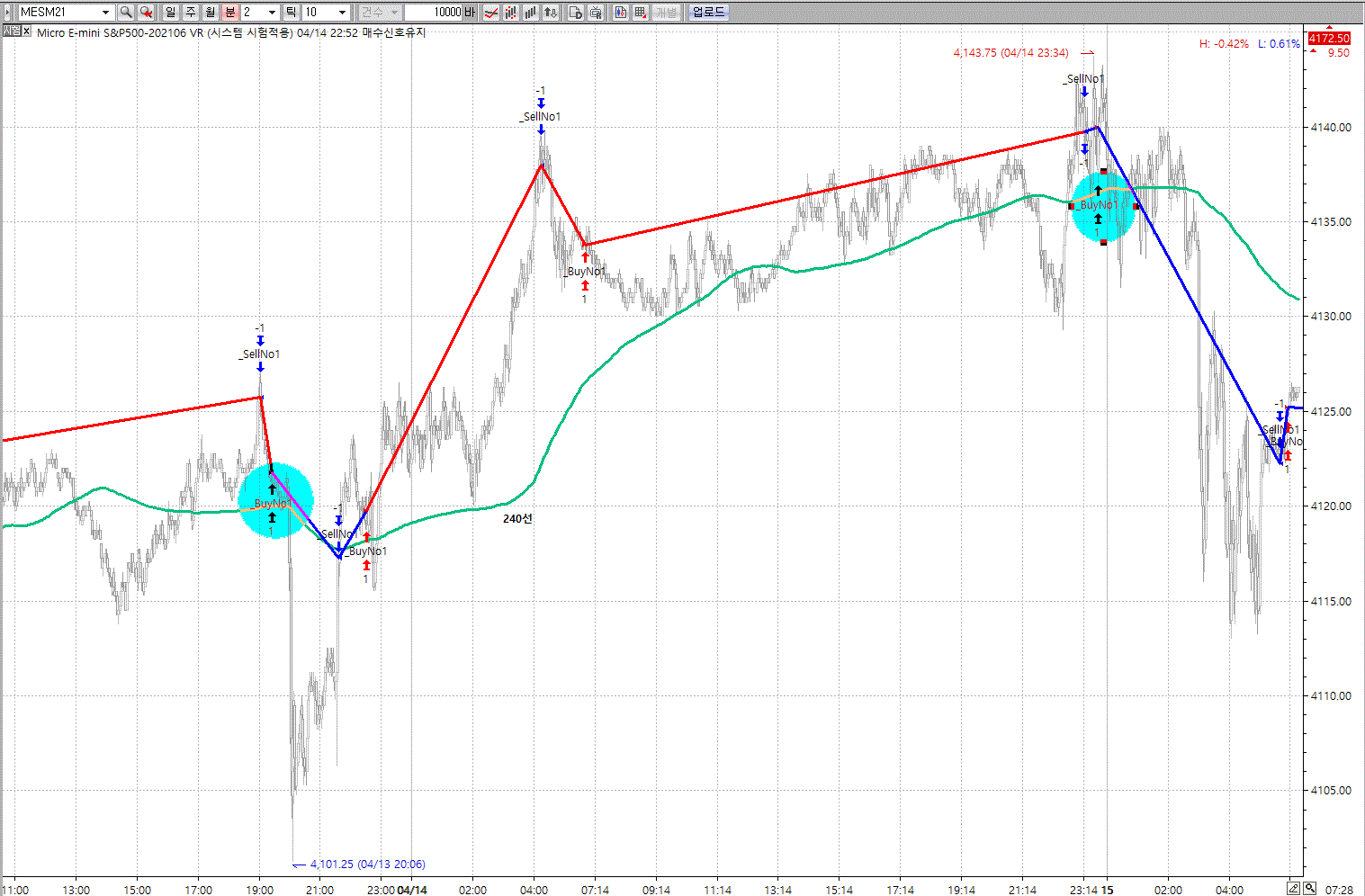Click the up-down arrows icon in toolbar
This screenshot has width=1365, height=896.
(551, 13)
